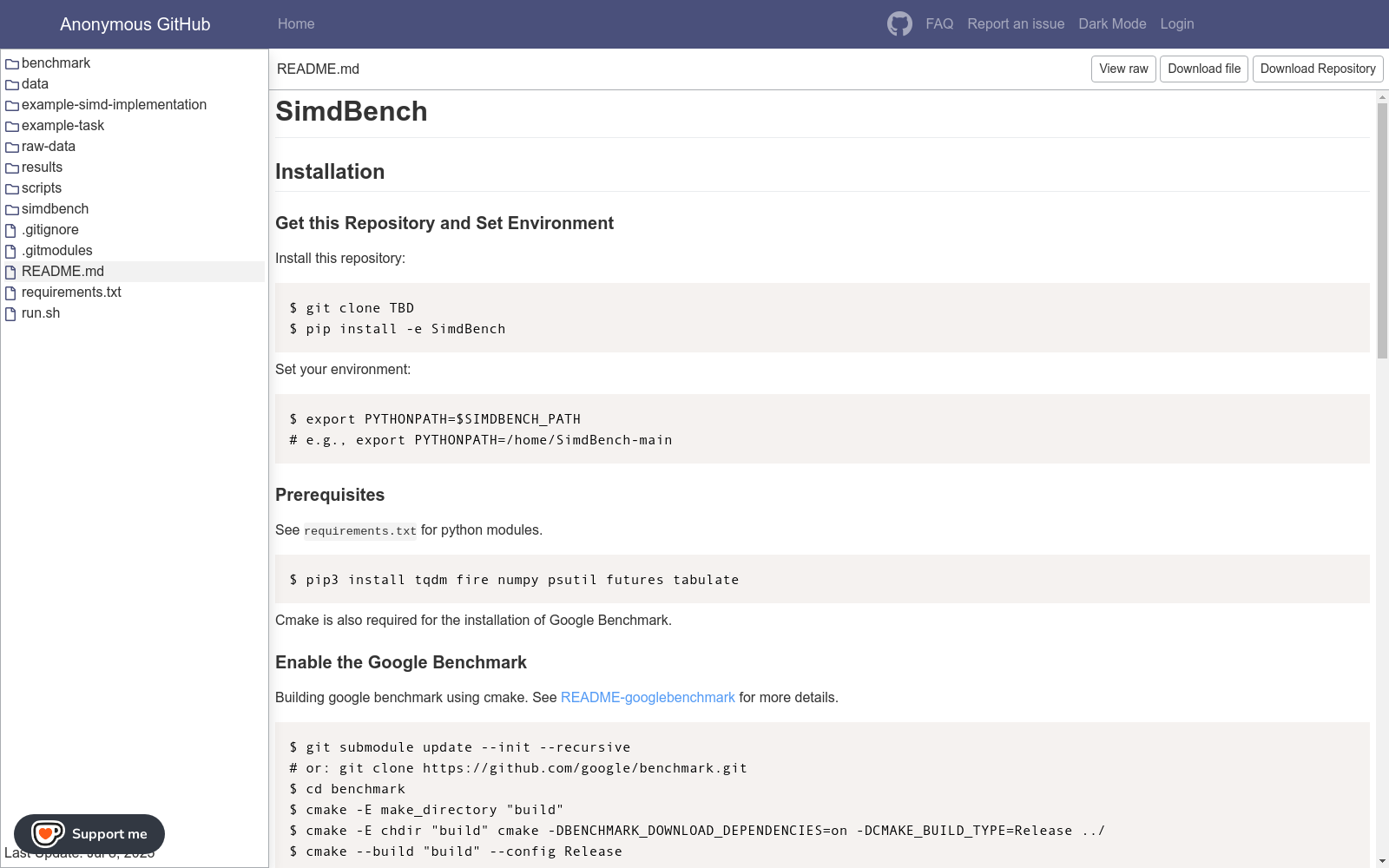
Task: Go to Home in the navbar
Action: (x=296, y=24)
